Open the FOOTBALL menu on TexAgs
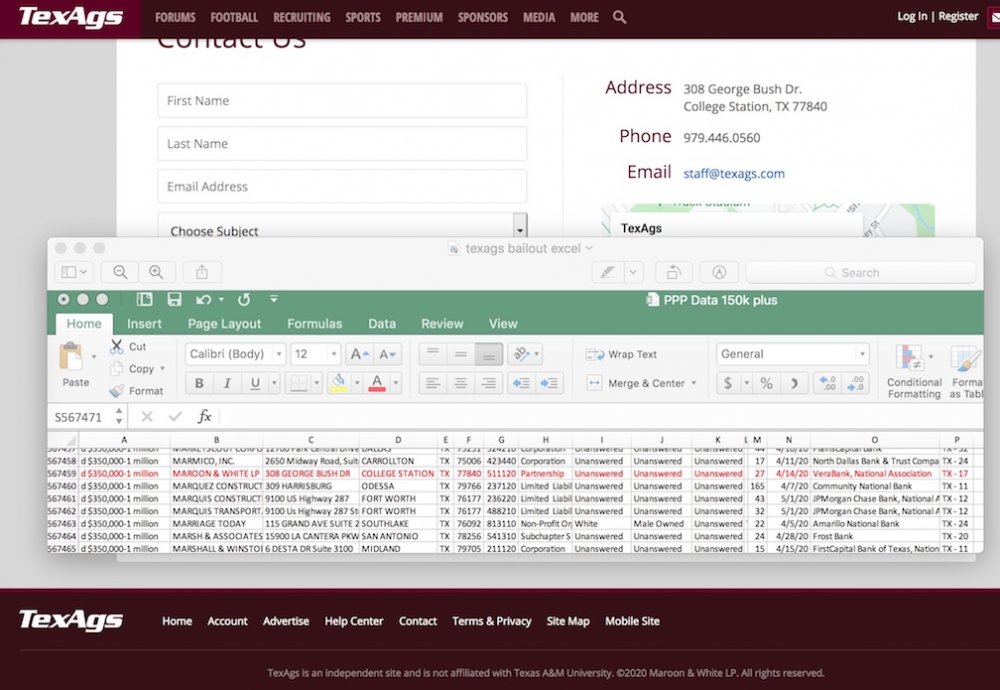The height and width of the screenshot is (690, 1000). 233,17
